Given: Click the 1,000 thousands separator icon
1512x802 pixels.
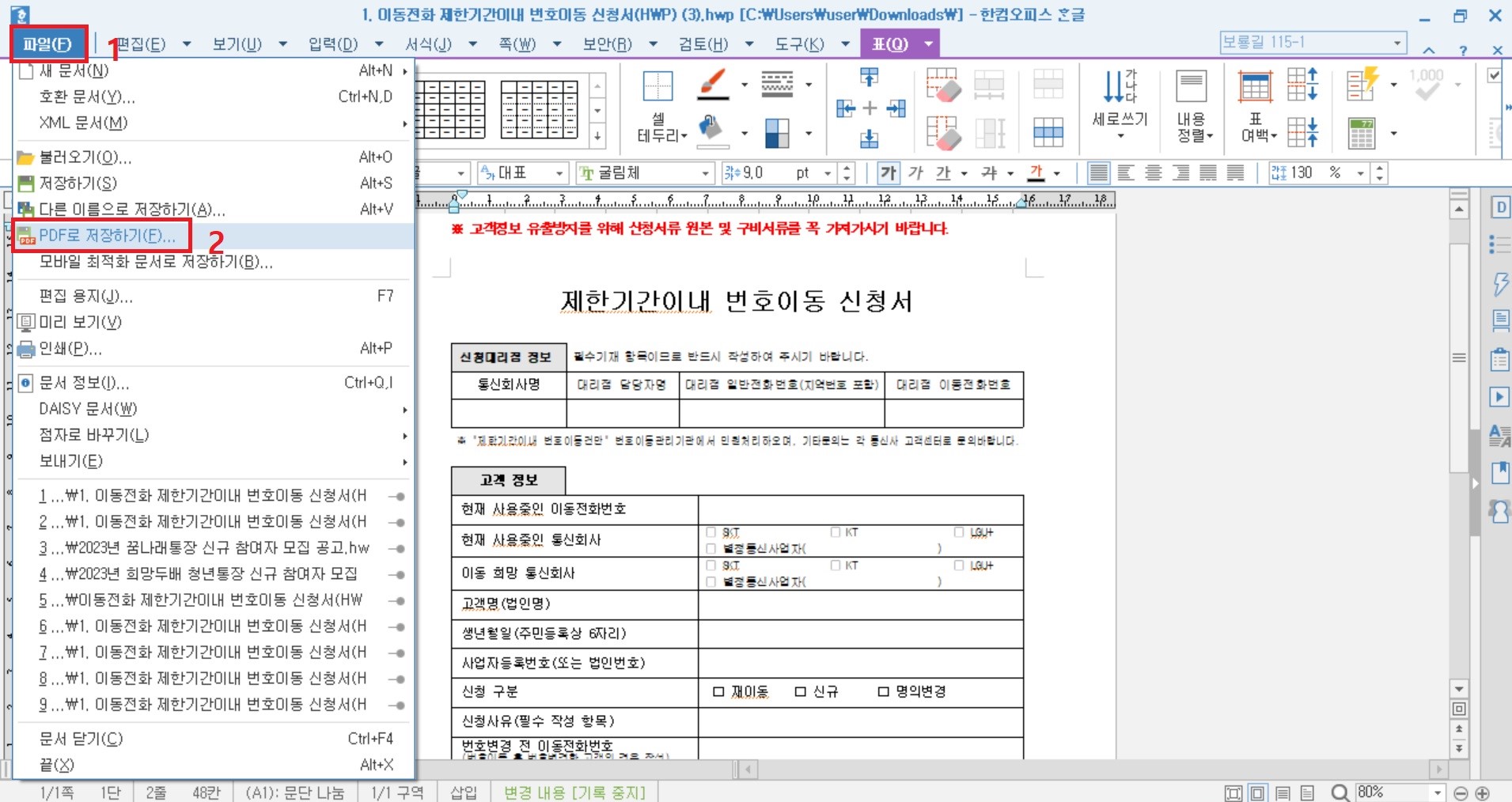Looking at the screenshot, I should click(x=1427, y=84).
